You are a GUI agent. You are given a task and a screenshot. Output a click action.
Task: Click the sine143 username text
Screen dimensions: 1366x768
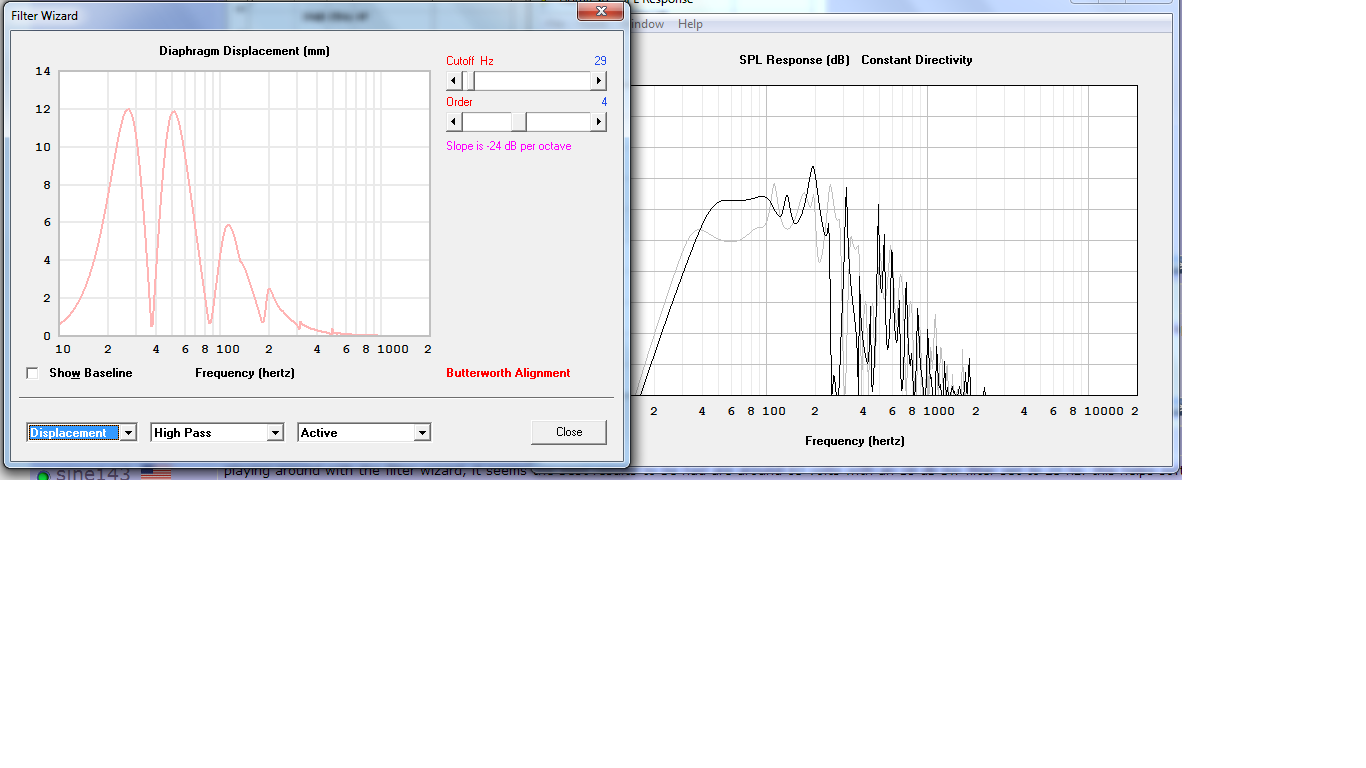point(93,474)
